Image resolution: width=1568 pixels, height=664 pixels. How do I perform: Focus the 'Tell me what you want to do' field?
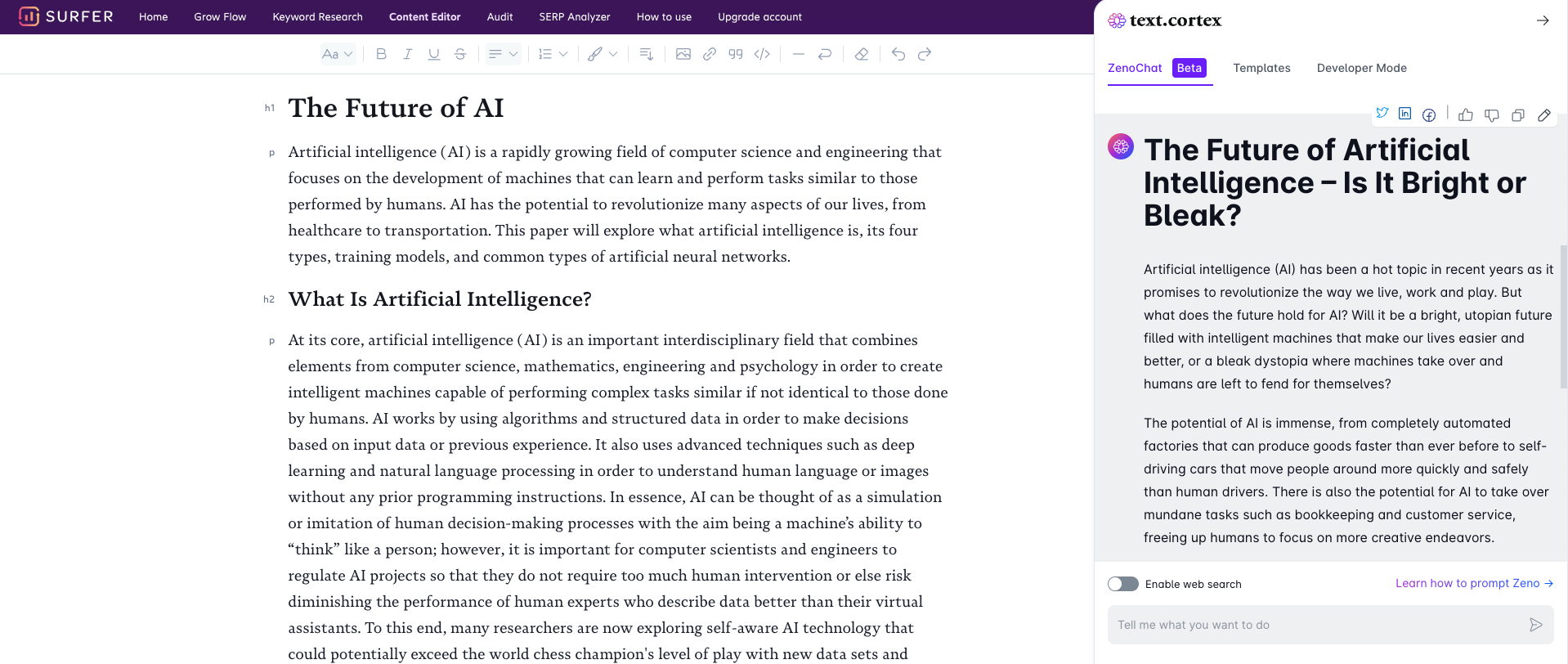(x=1330, y=625)
